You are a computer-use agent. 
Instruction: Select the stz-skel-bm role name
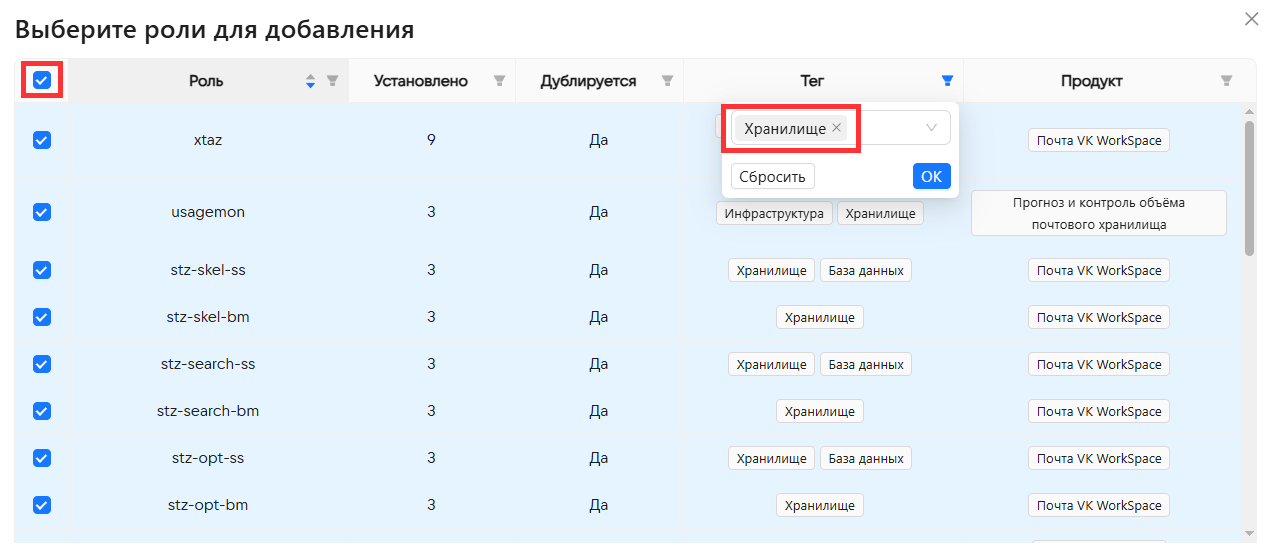208,317
